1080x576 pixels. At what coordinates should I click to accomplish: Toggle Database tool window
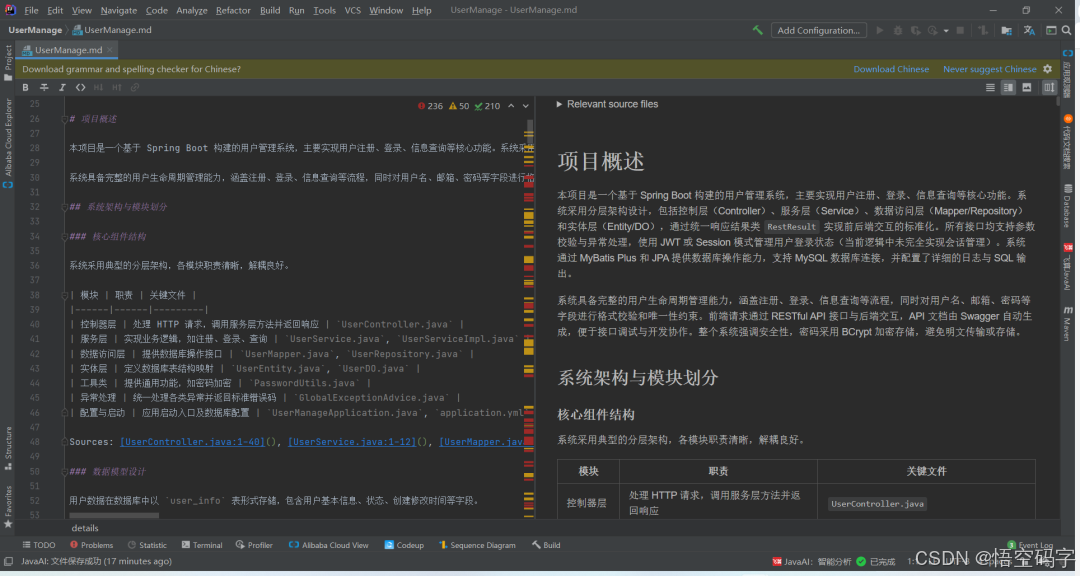(x=1068, y=206)
